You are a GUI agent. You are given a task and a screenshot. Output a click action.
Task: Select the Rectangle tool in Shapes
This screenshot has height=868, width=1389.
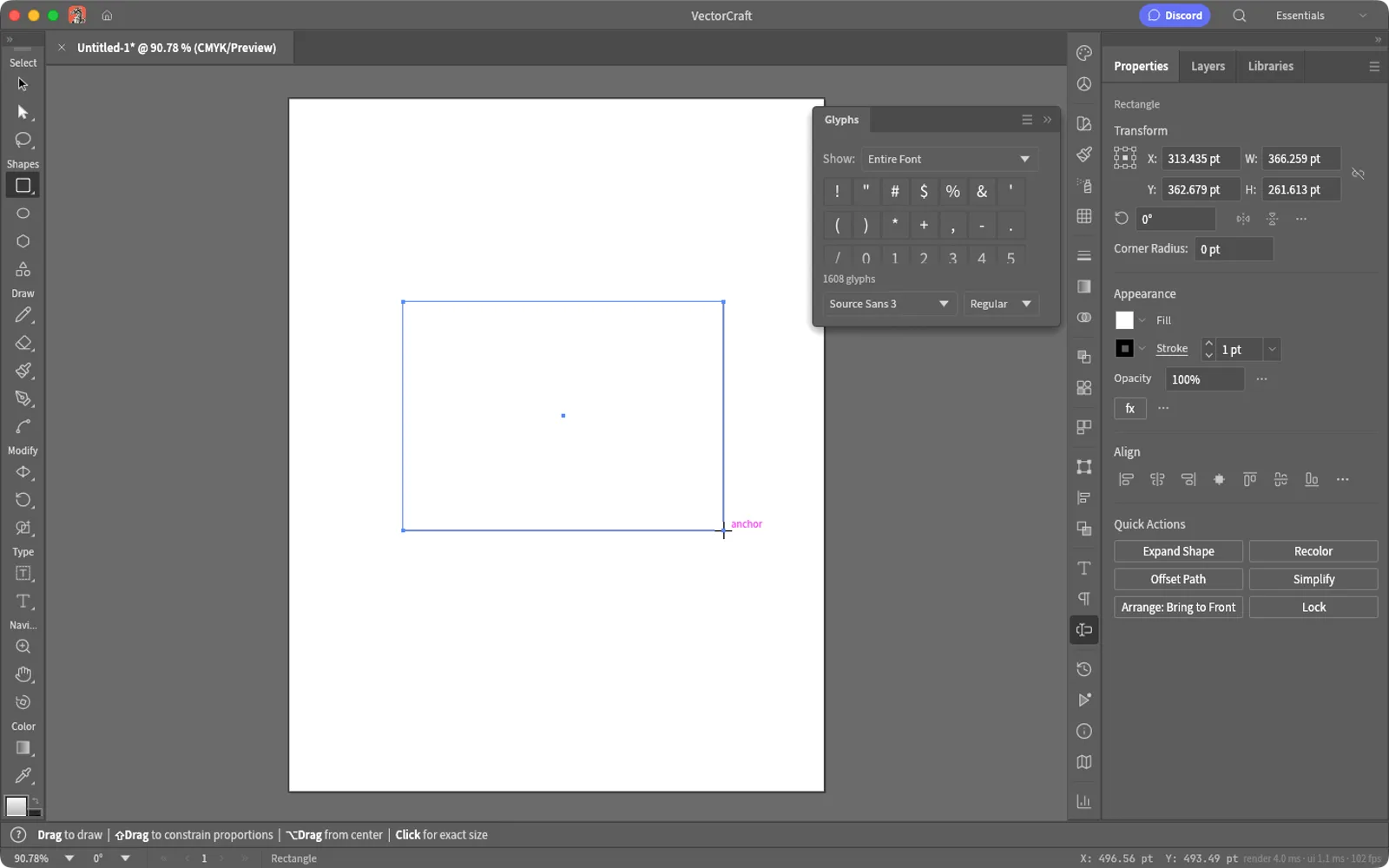point(23,186)
